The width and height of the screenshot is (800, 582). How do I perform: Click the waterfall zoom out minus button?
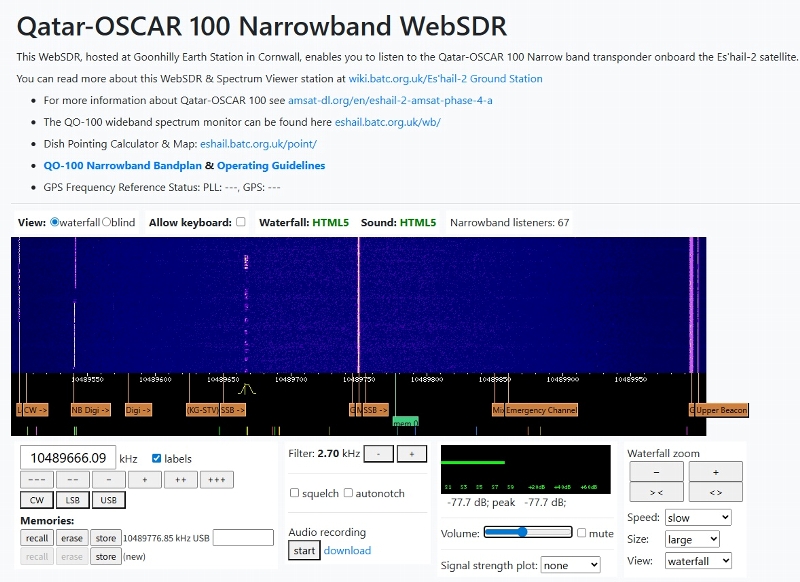coord(655,472)
